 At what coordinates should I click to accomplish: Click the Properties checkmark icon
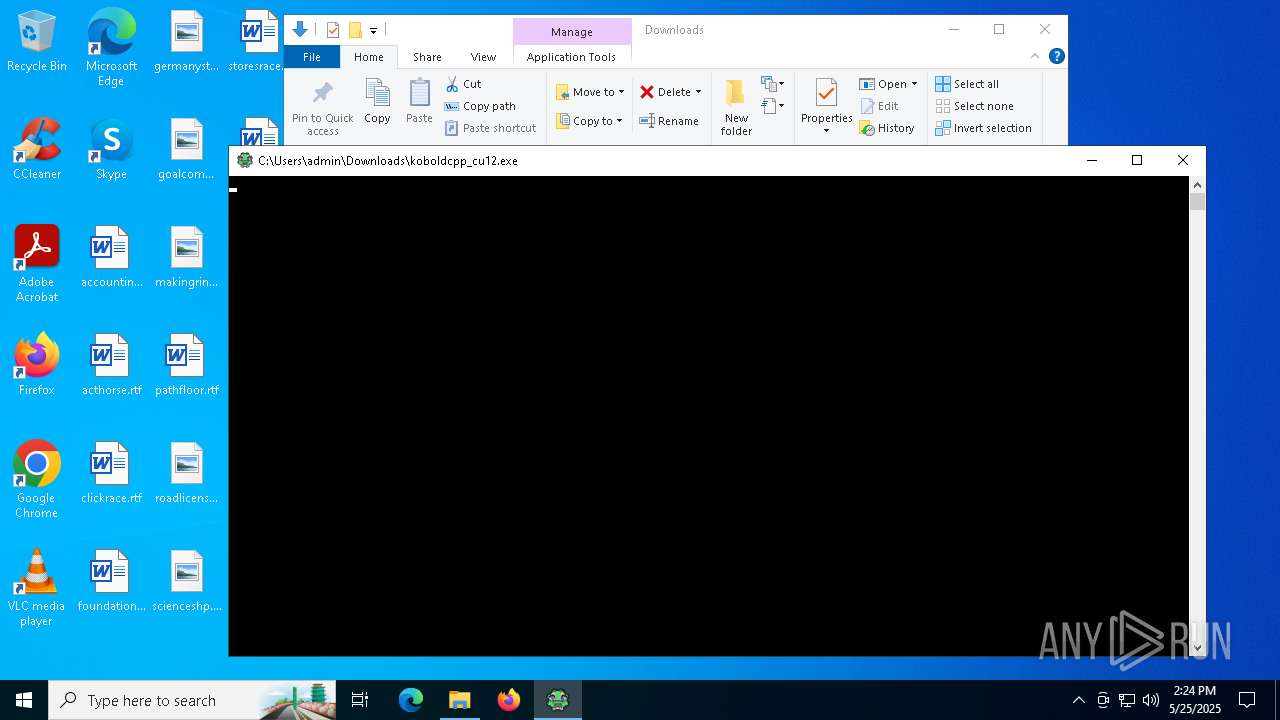tap(826, 94)
